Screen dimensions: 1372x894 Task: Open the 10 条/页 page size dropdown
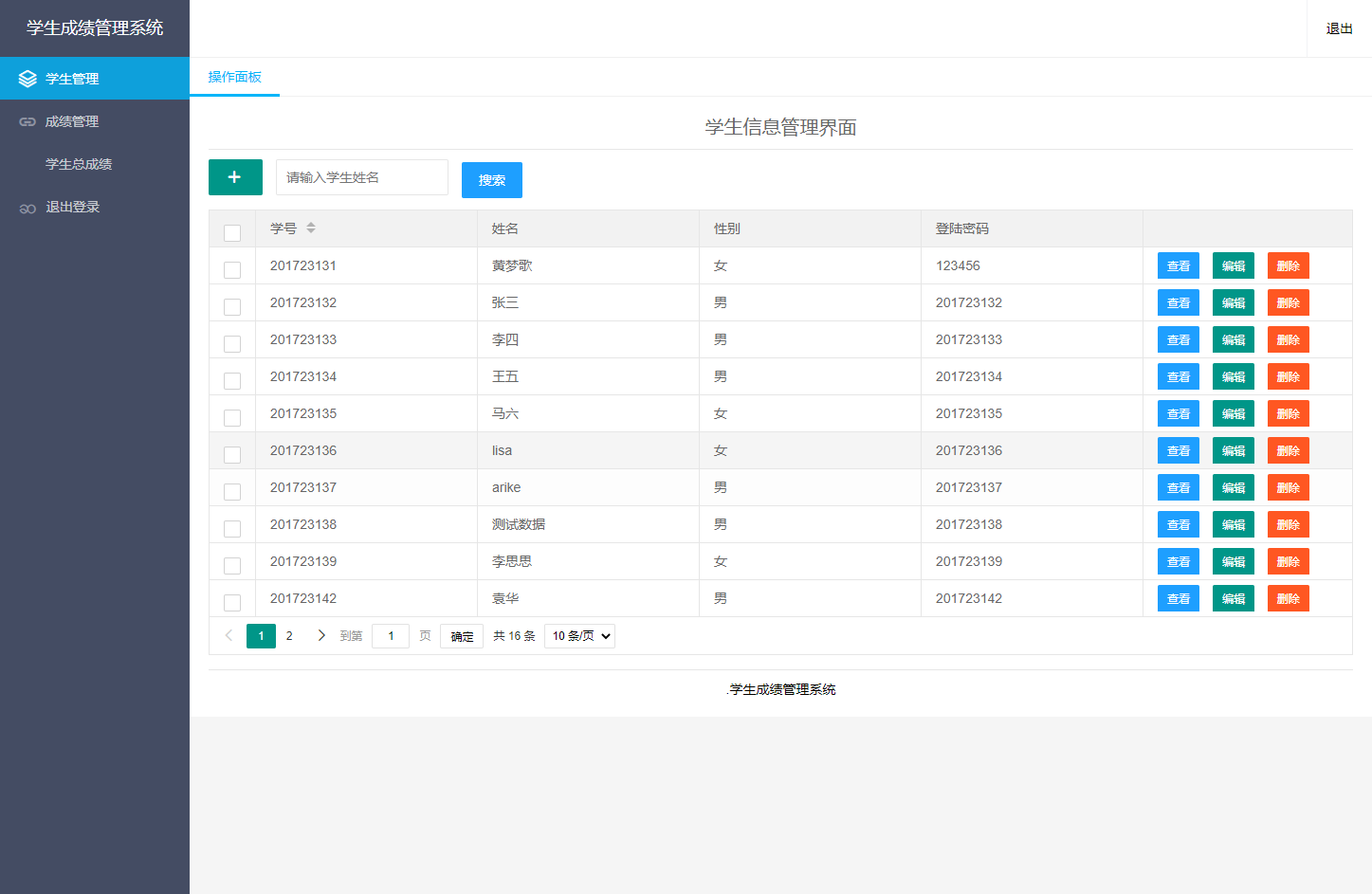click(579, 636)
